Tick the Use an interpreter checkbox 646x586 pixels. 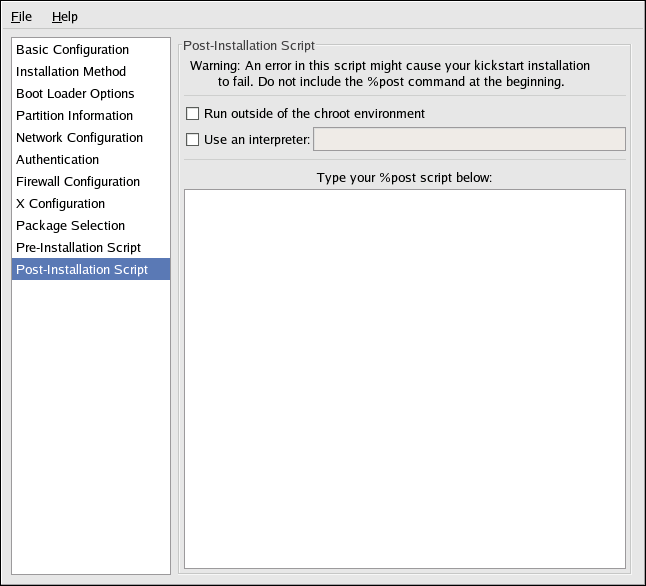[x=193, y=140]
